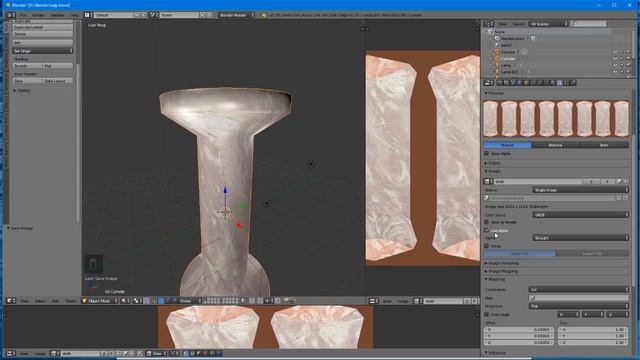Toggle the Show Alpha checkbox
The image size is (640, 360).
[487, 154]
